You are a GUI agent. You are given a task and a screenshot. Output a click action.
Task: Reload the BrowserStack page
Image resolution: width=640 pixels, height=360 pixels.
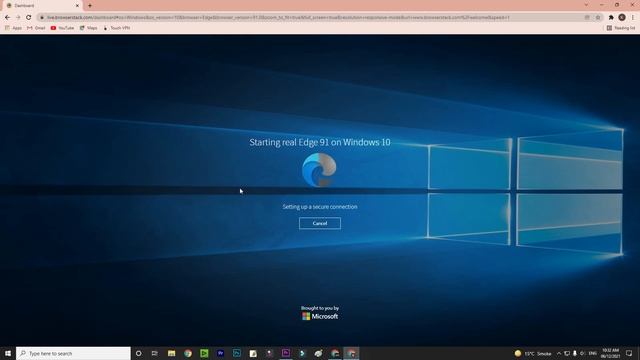(x=29, y=18)
